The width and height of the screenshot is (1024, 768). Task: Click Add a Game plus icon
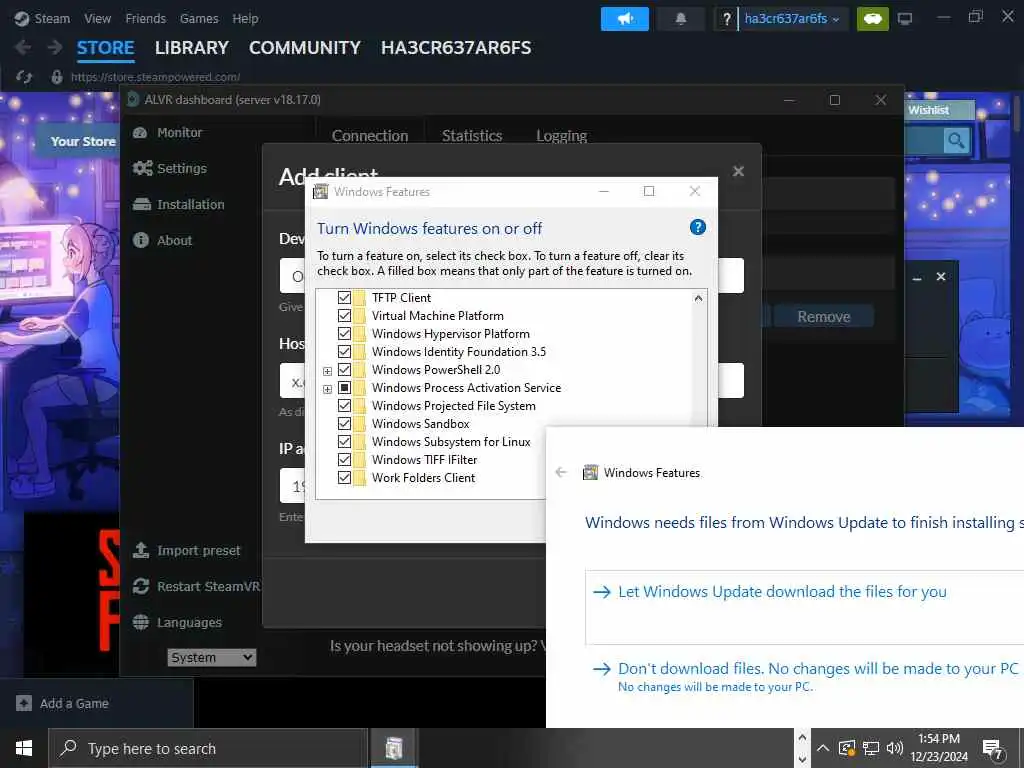pos(24,703)
